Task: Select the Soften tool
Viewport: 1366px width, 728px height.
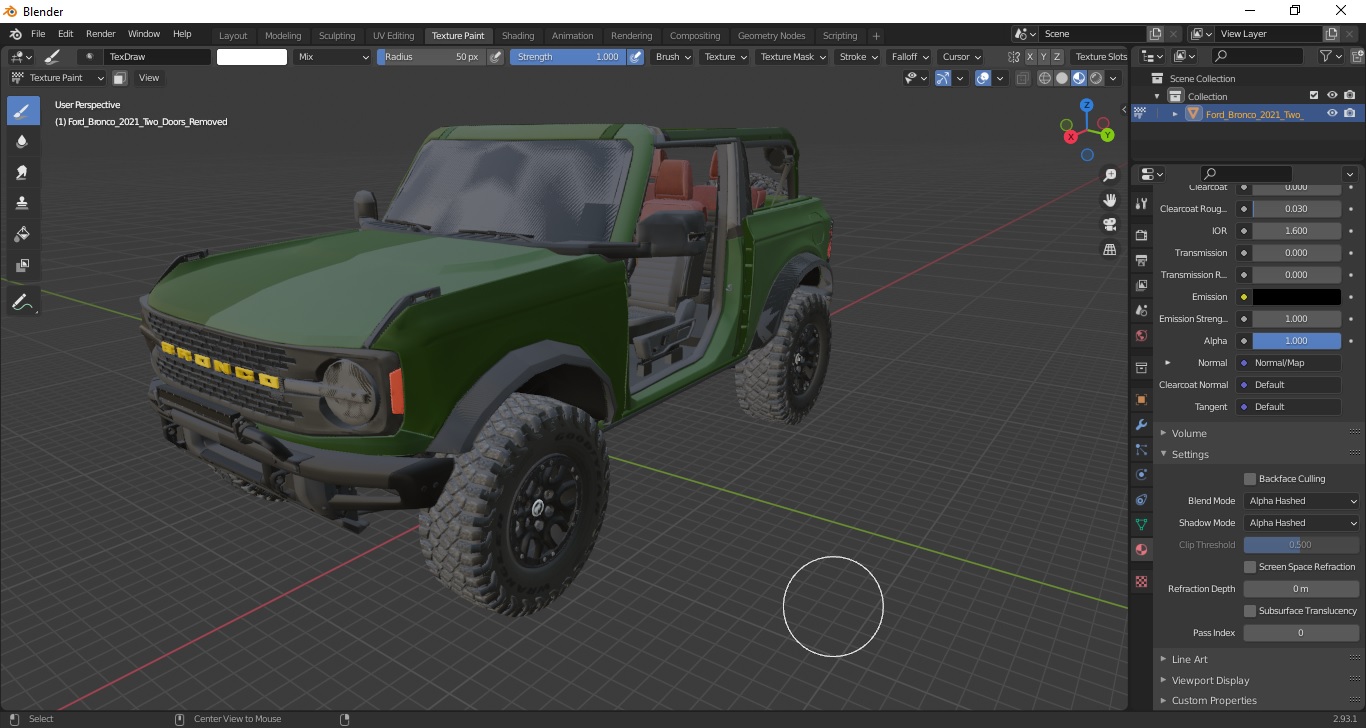Action: (23, 142)
